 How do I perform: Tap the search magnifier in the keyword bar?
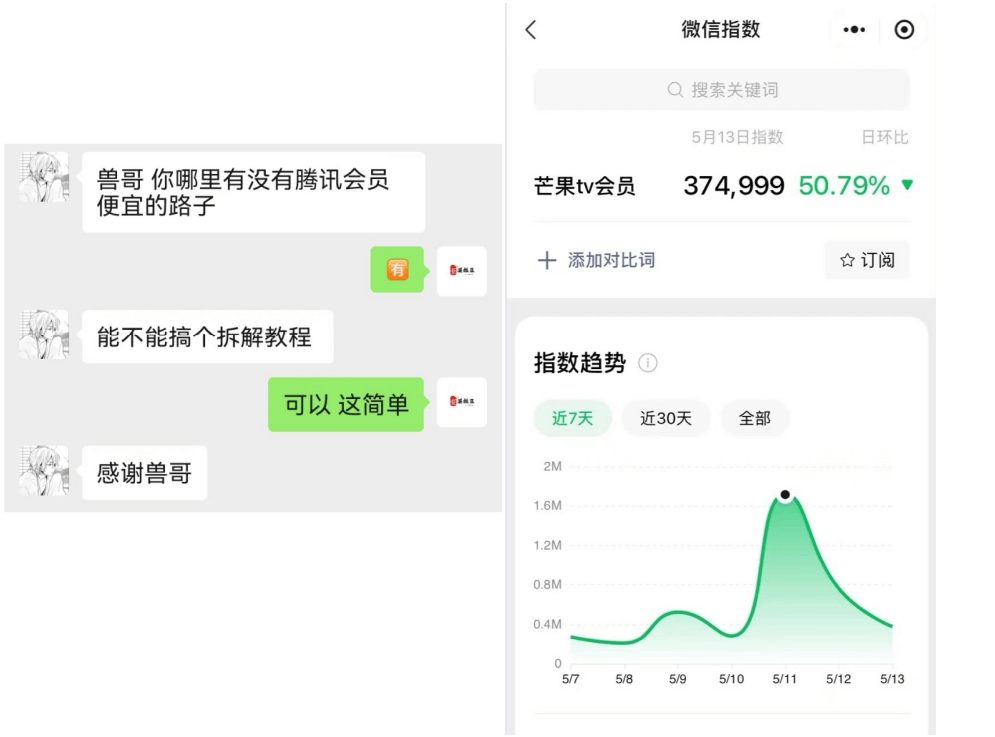(676, 90)
